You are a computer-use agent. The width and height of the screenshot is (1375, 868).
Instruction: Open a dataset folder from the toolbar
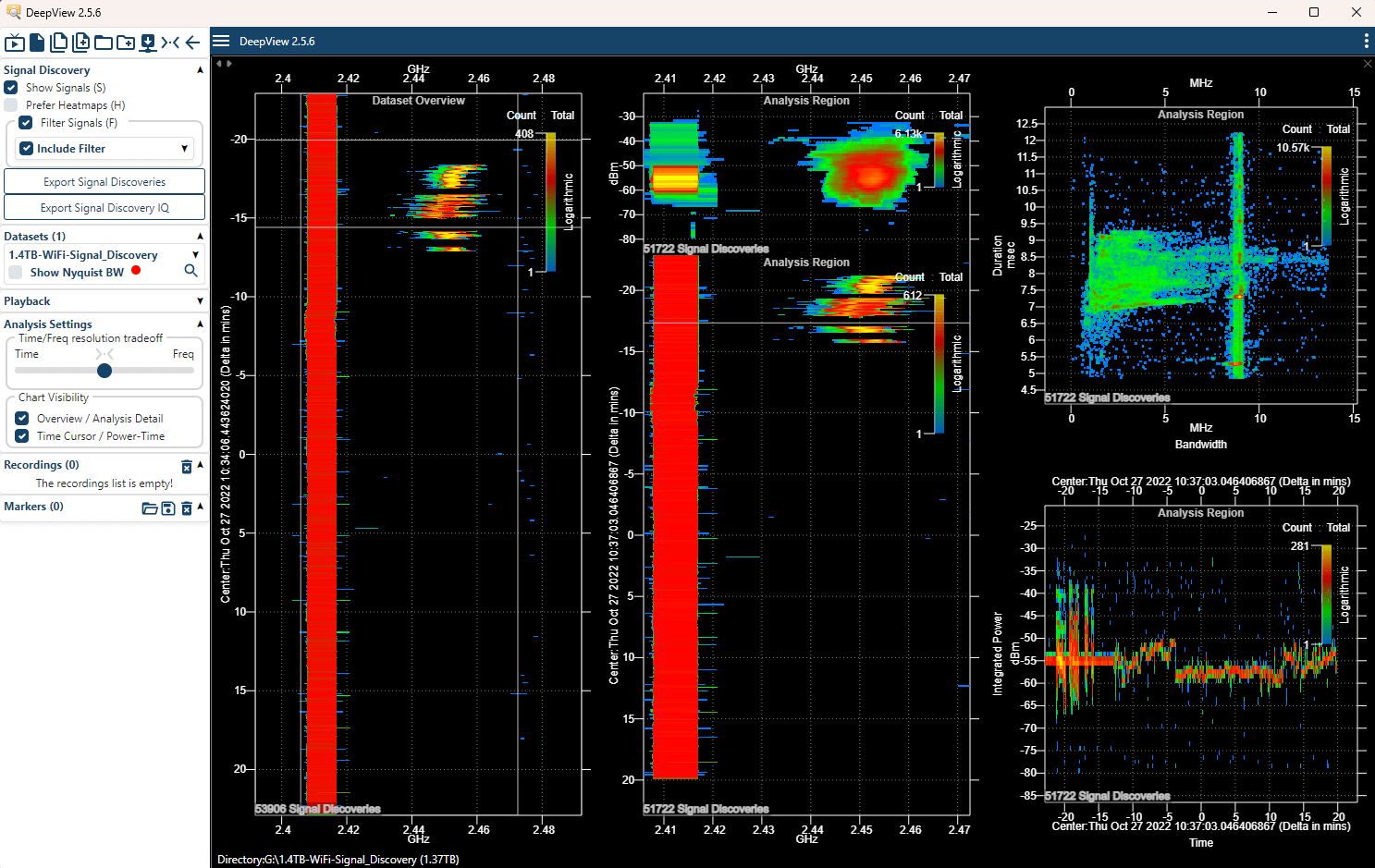[103, 42]
